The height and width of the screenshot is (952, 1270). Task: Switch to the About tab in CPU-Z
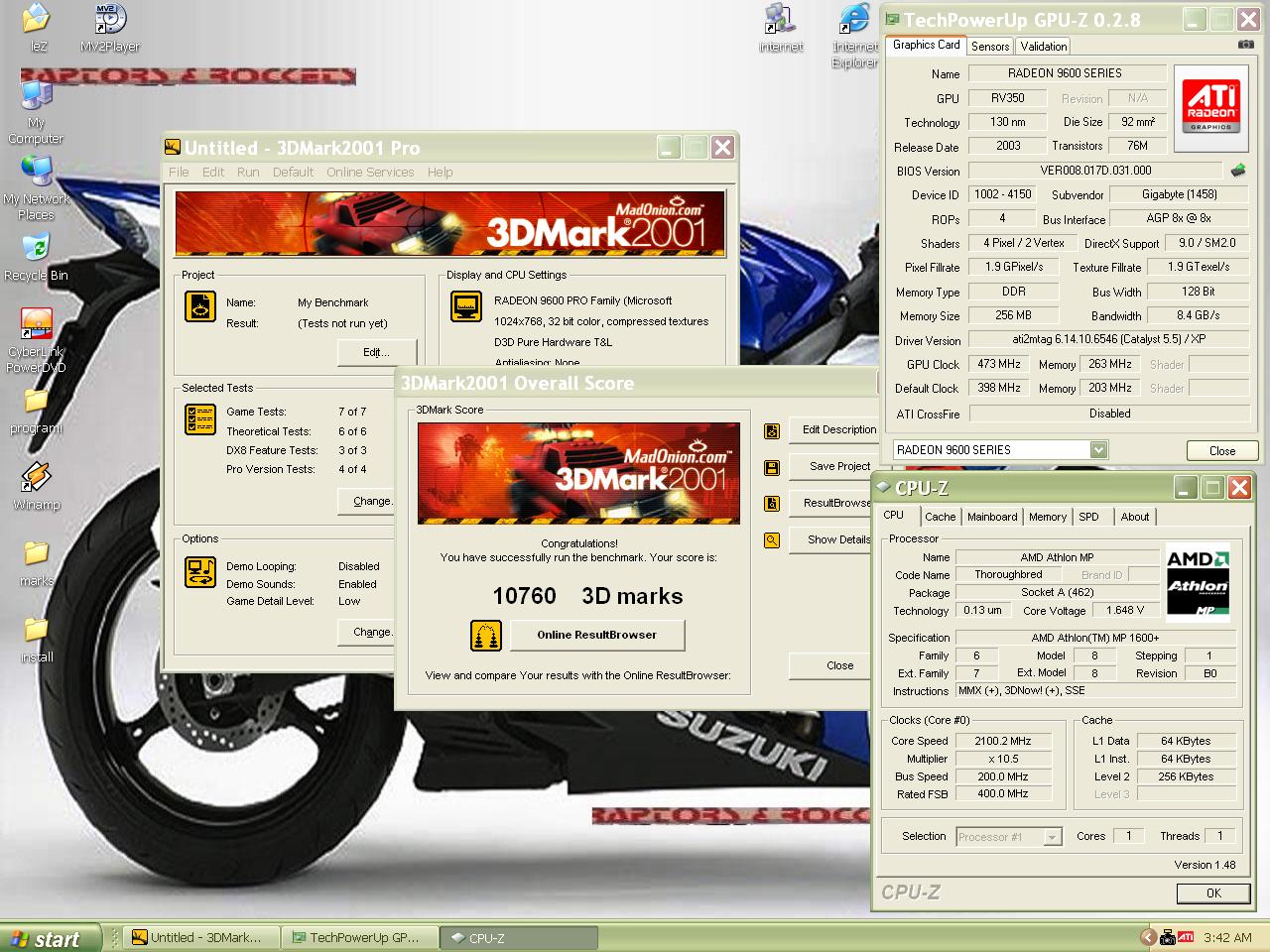[1135, 517]
